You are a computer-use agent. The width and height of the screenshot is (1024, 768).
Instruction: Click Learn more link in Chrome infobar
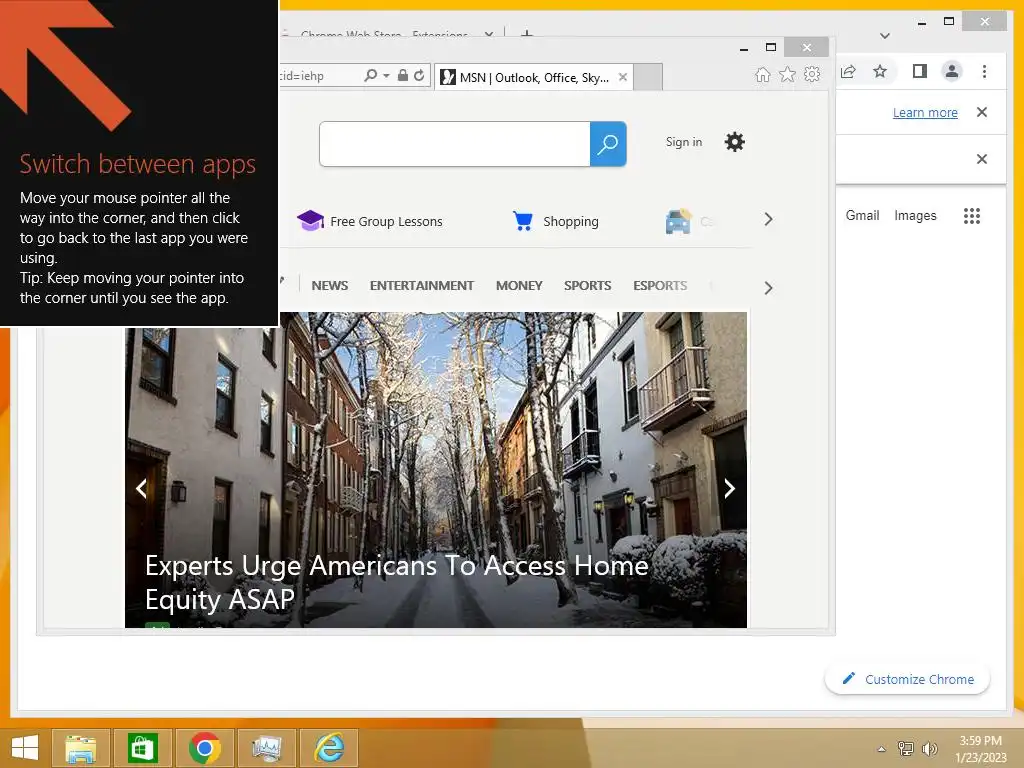tap(925, 112)
